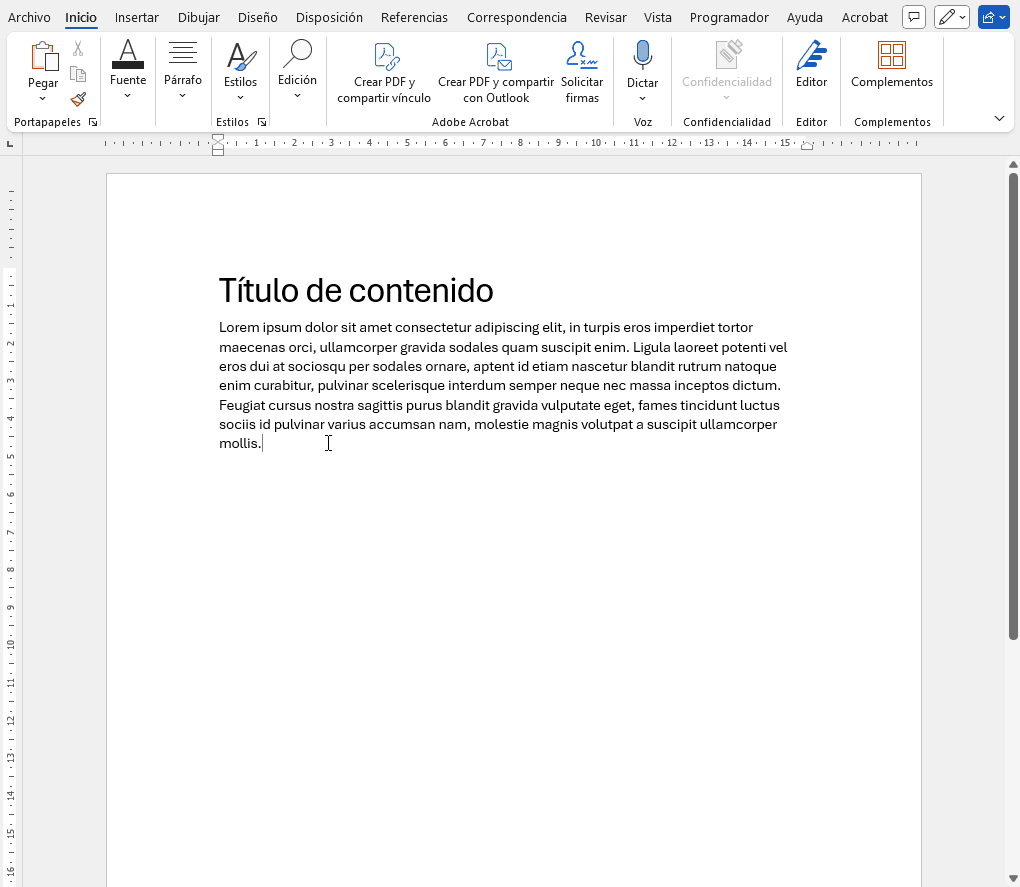Open Complementos add-ins icon
The image size is (1020, 887).
point(891,56)
